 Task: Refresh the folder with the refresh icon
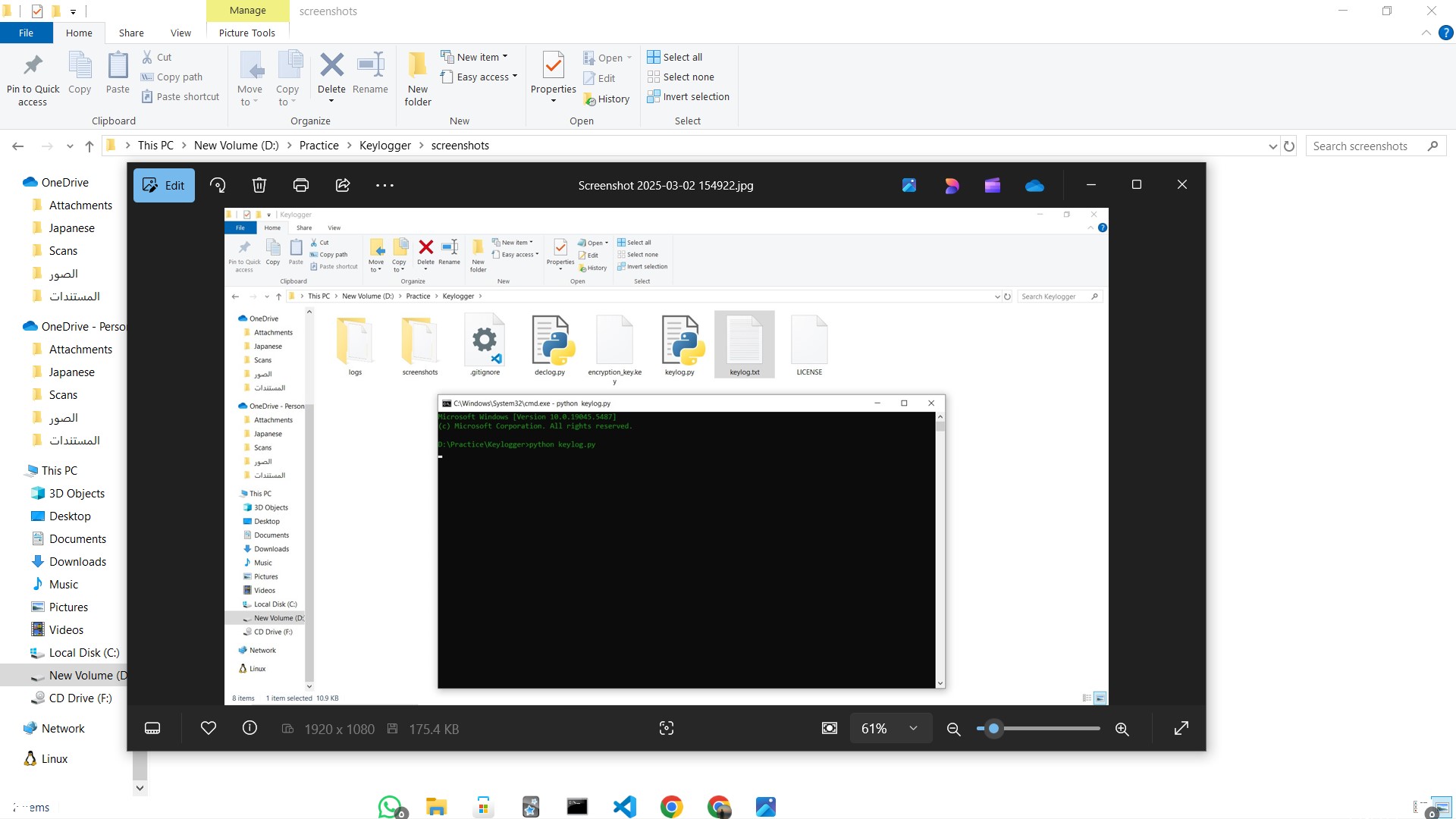coord(1289,146)
